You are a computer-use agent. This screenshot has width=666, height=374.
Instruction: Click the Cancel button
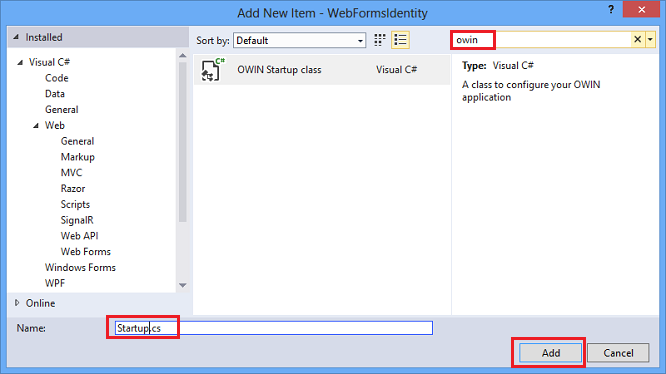[x=618, y=353]
